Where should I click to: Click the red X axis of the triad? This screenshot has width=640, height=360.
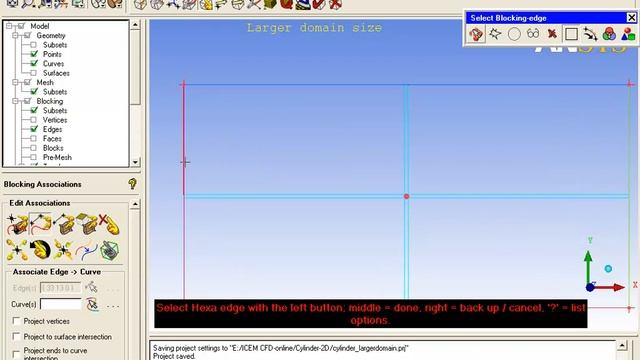coord(610,287)
